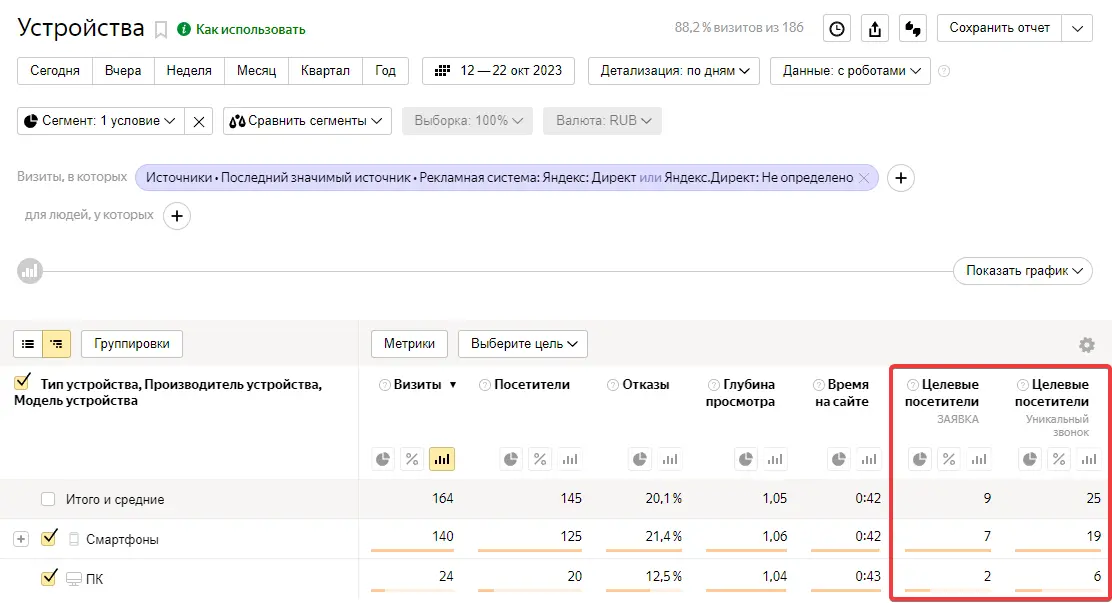This screenshot has height=603, width=1112.
Task: Select pie chart icon under Визиты
Action: click(x=383, y=459)
